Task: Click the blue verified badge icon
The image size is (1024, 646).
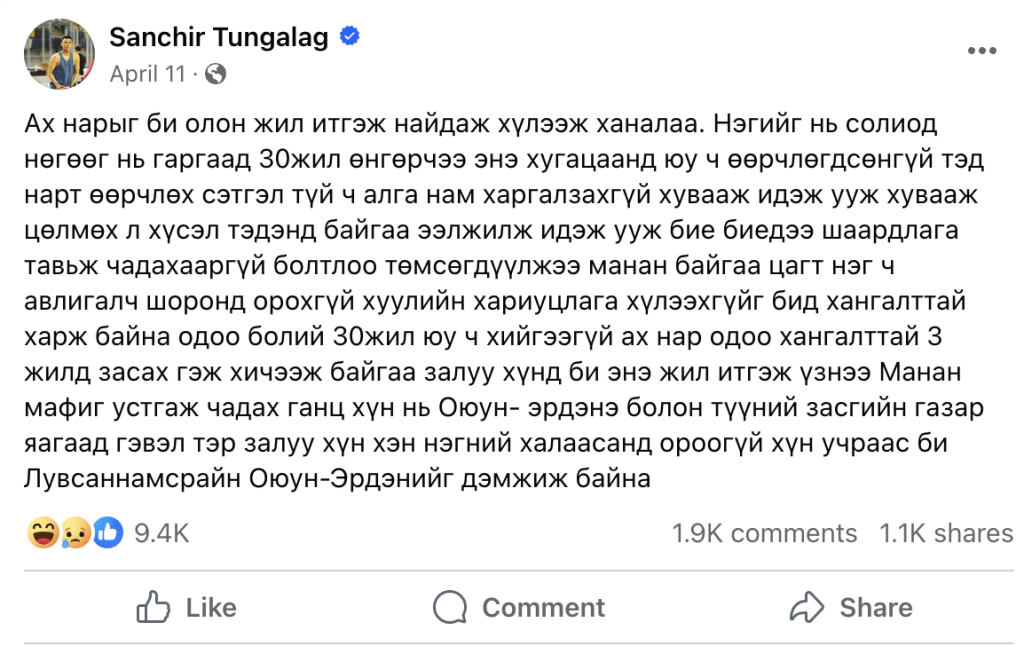Action: tap(350, 38)
